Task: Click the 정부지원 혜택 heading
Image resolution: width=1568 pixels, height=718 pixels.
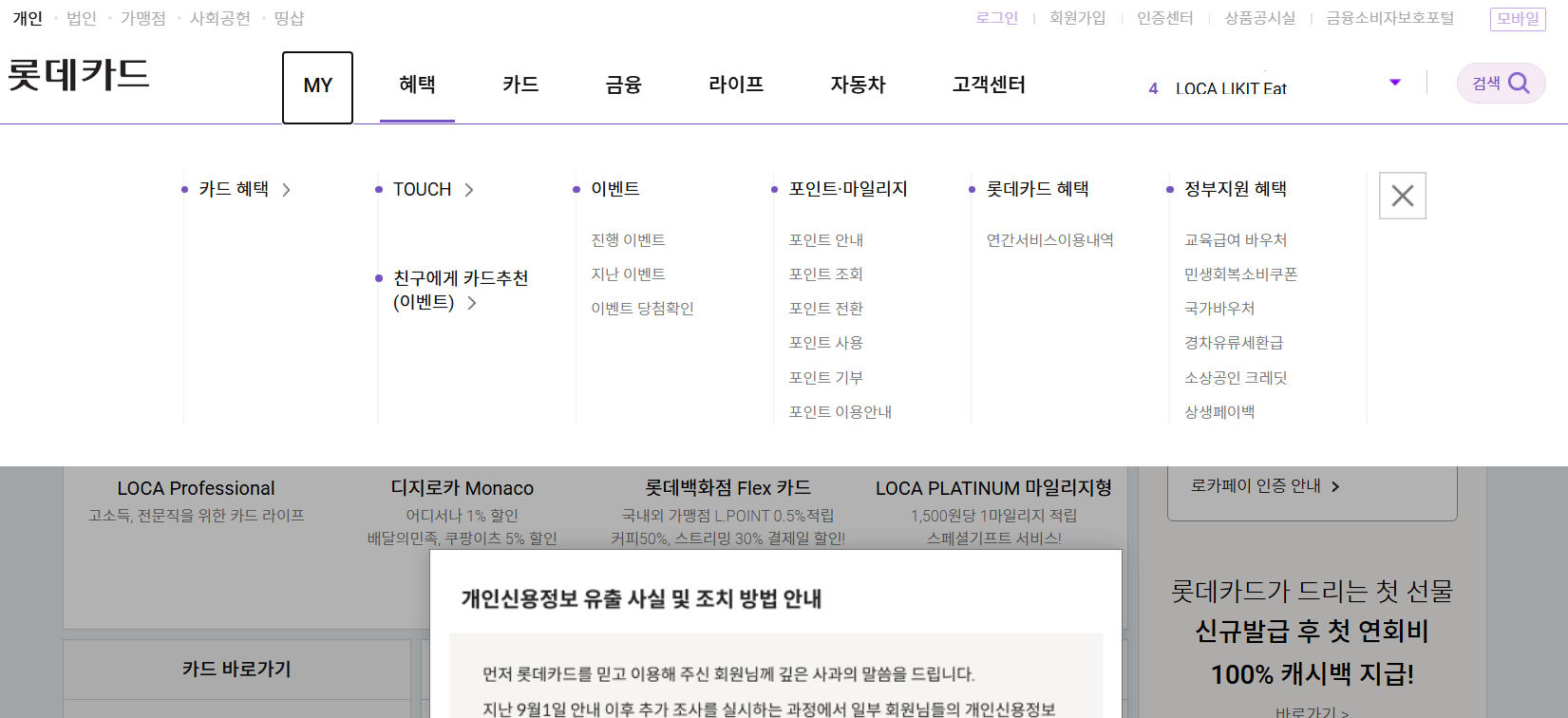Action: coord(1236,190)
